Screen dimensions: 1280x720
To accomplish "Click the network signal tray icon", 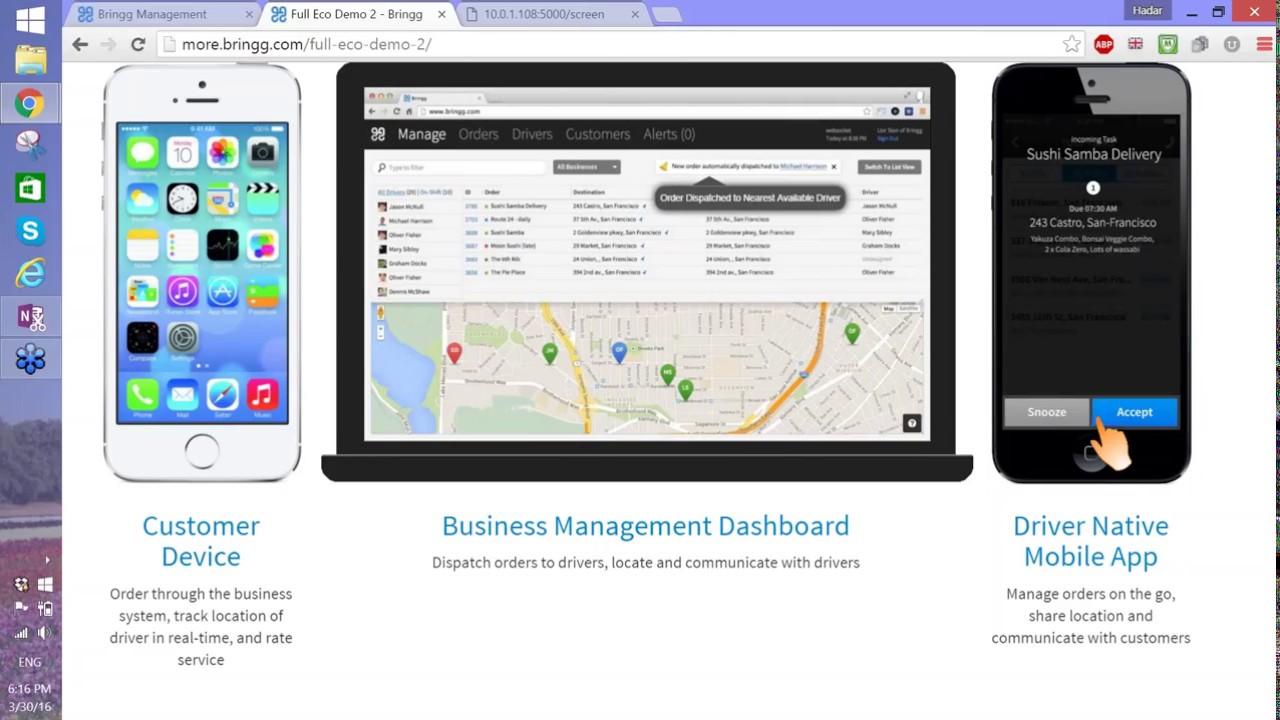I will coord(21,633).
